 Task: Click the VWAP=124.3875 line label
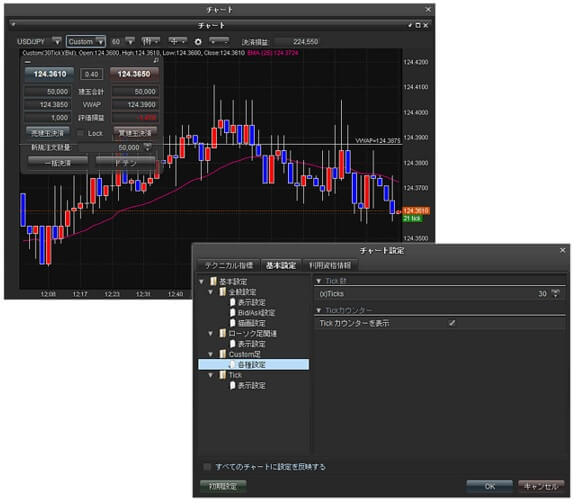click(x=378, y=141)
